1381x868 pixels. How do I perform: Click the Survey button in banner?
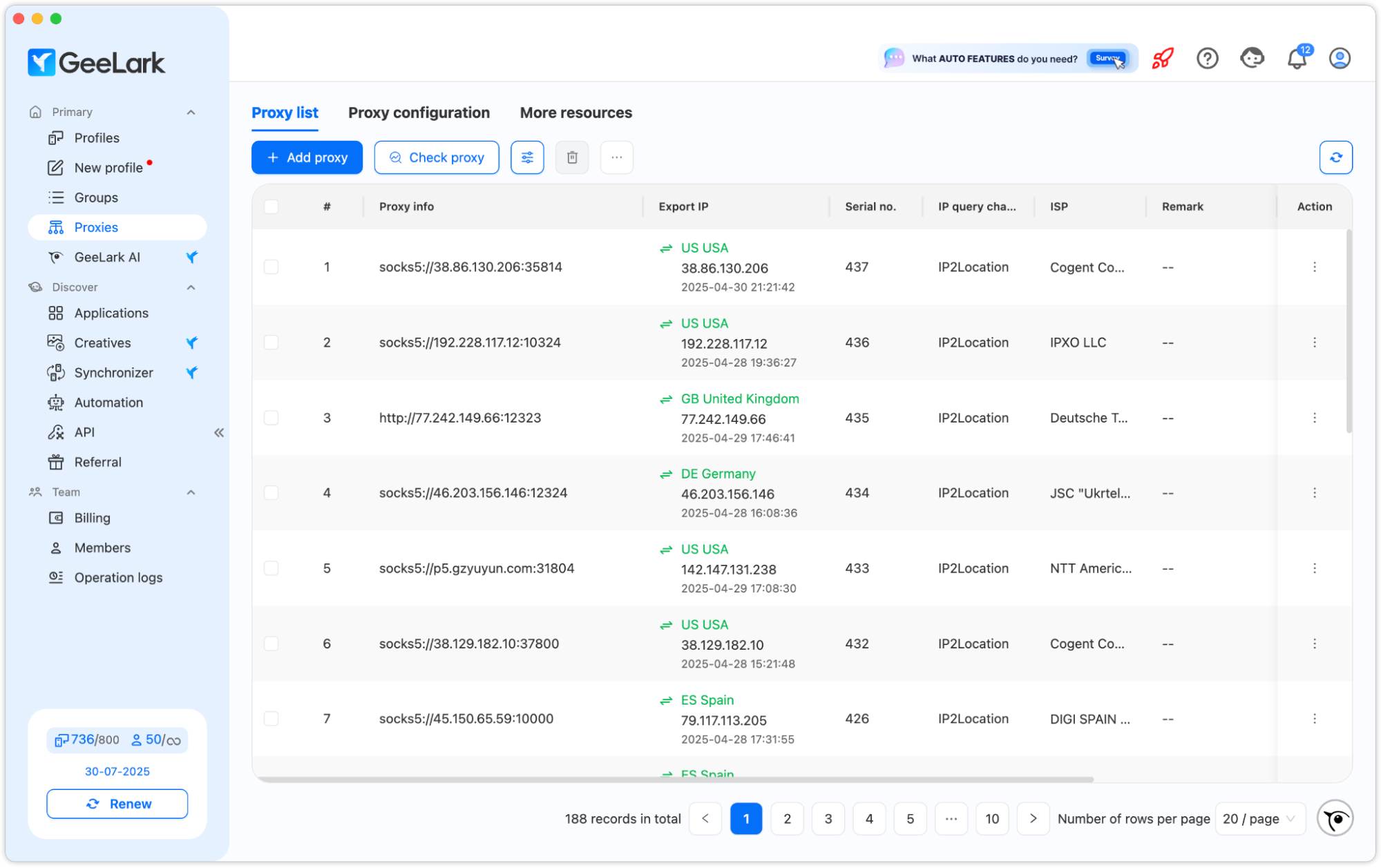1107,59
